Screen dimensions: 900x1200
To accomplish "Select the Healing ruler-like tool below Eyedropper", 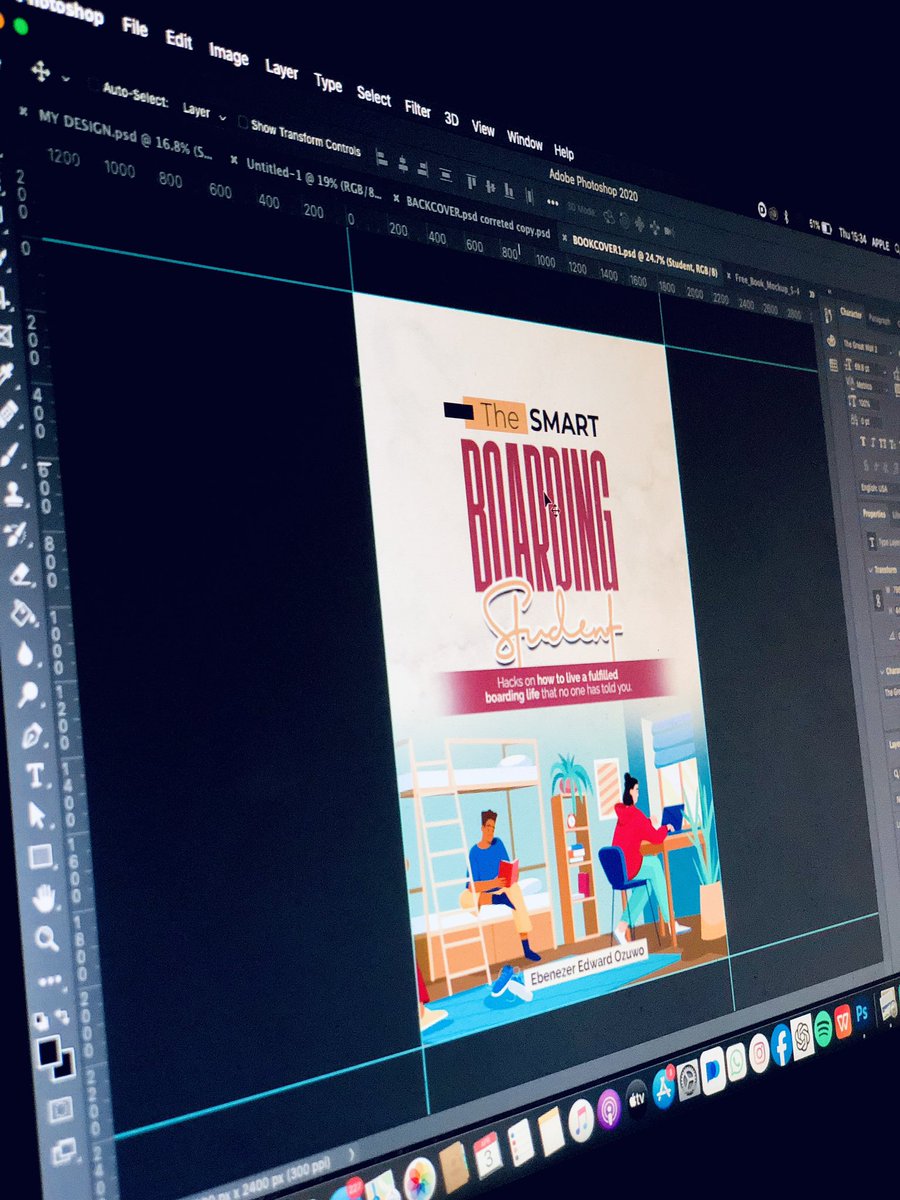I will pyautogui.click(x=7, y=413).
